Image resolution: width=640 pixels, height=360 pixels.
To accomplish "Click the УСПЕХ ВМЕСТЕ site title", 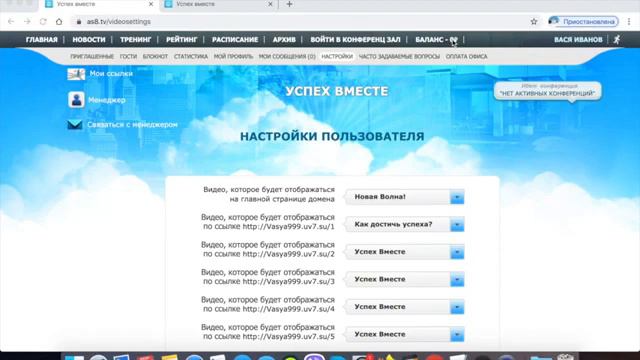I will coord(337,91).
